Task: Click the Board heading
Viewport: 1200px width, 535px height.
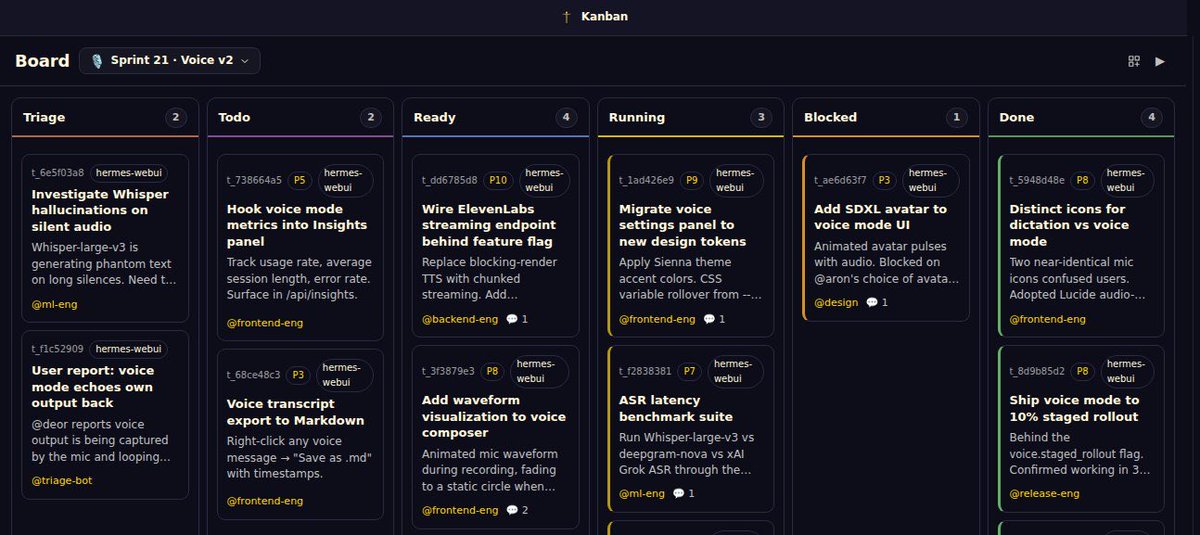Action: coord(42,61)
